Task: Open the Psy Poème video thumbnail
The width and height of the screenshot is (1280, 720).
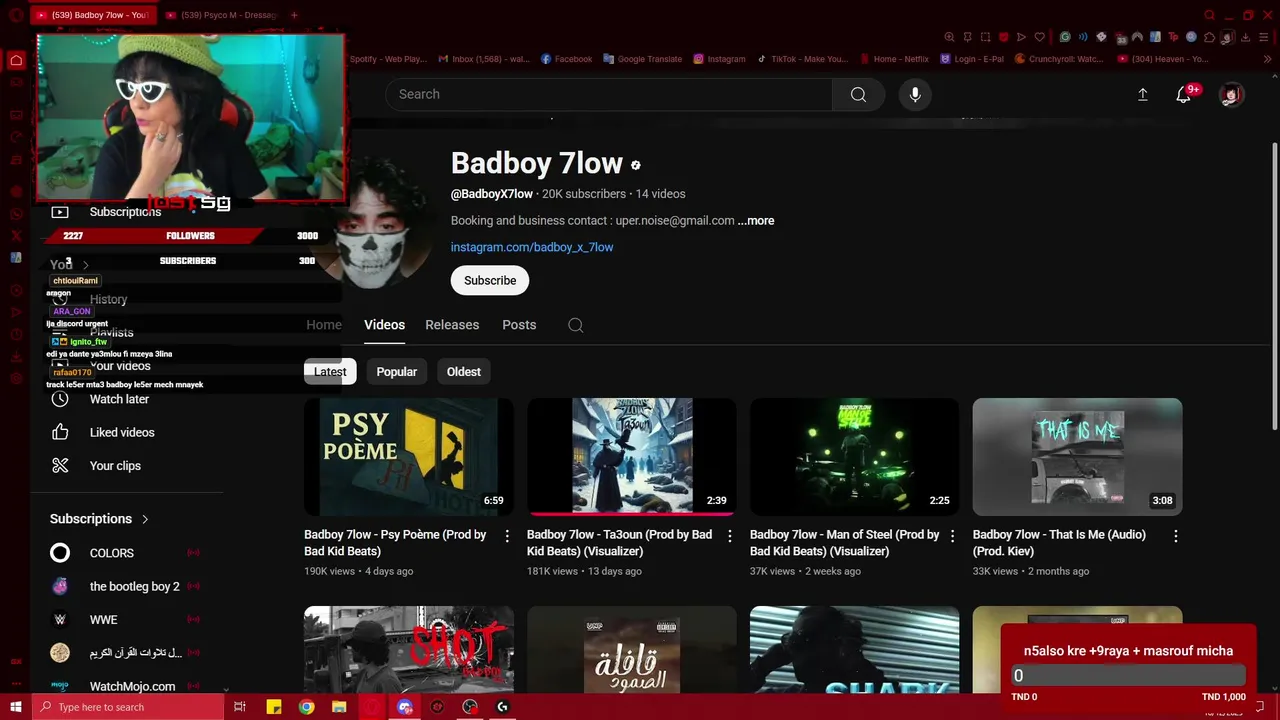Action: tap(409, 457)
